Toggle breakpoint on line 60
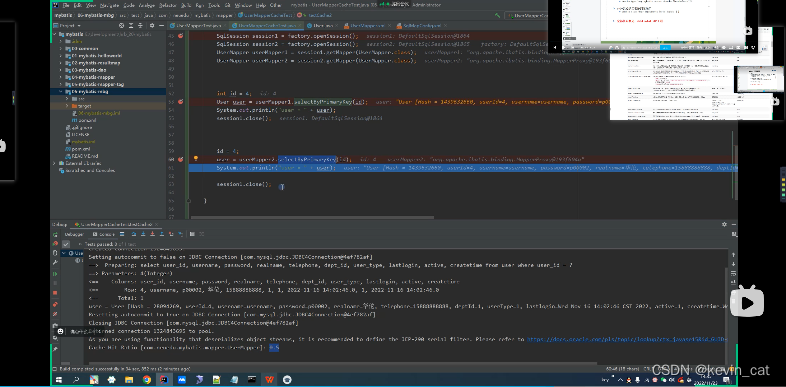This screenshot has width=786, height=387. pyautogui.click(x=180, y=159)
